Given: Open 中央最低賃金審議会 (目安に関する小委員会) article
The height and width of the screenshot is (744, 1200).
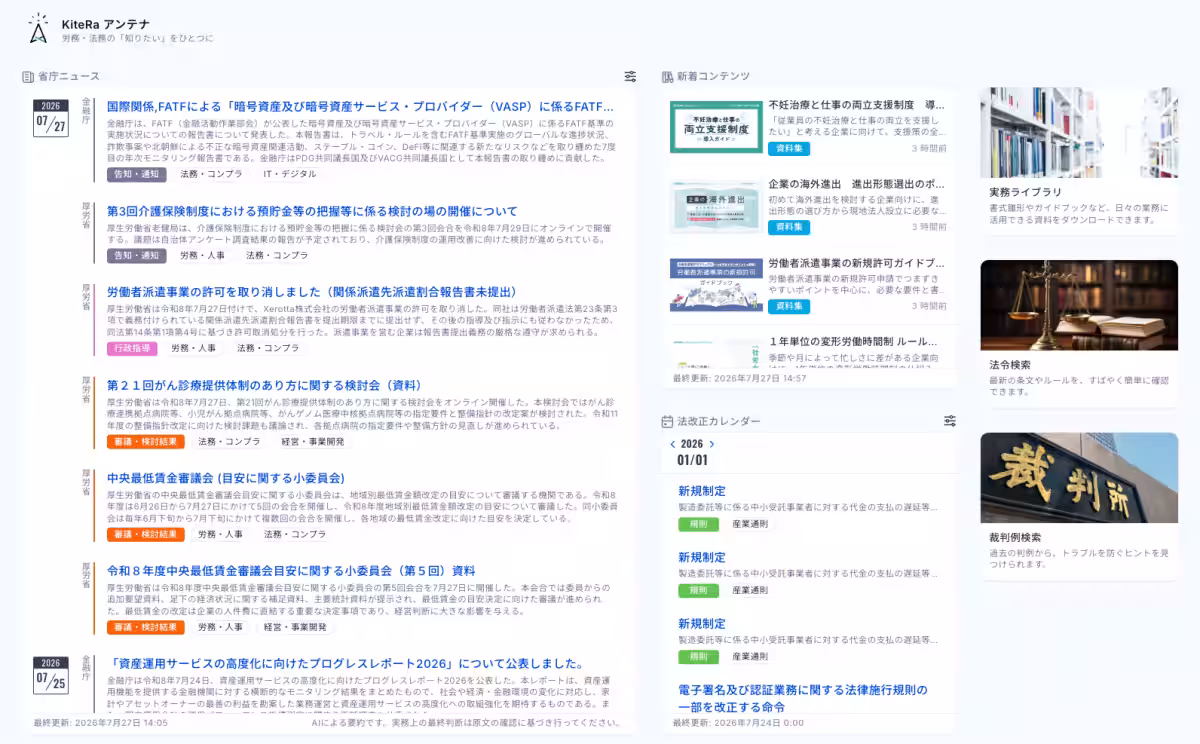Looking at the screenshot, I should click(226, 478).
